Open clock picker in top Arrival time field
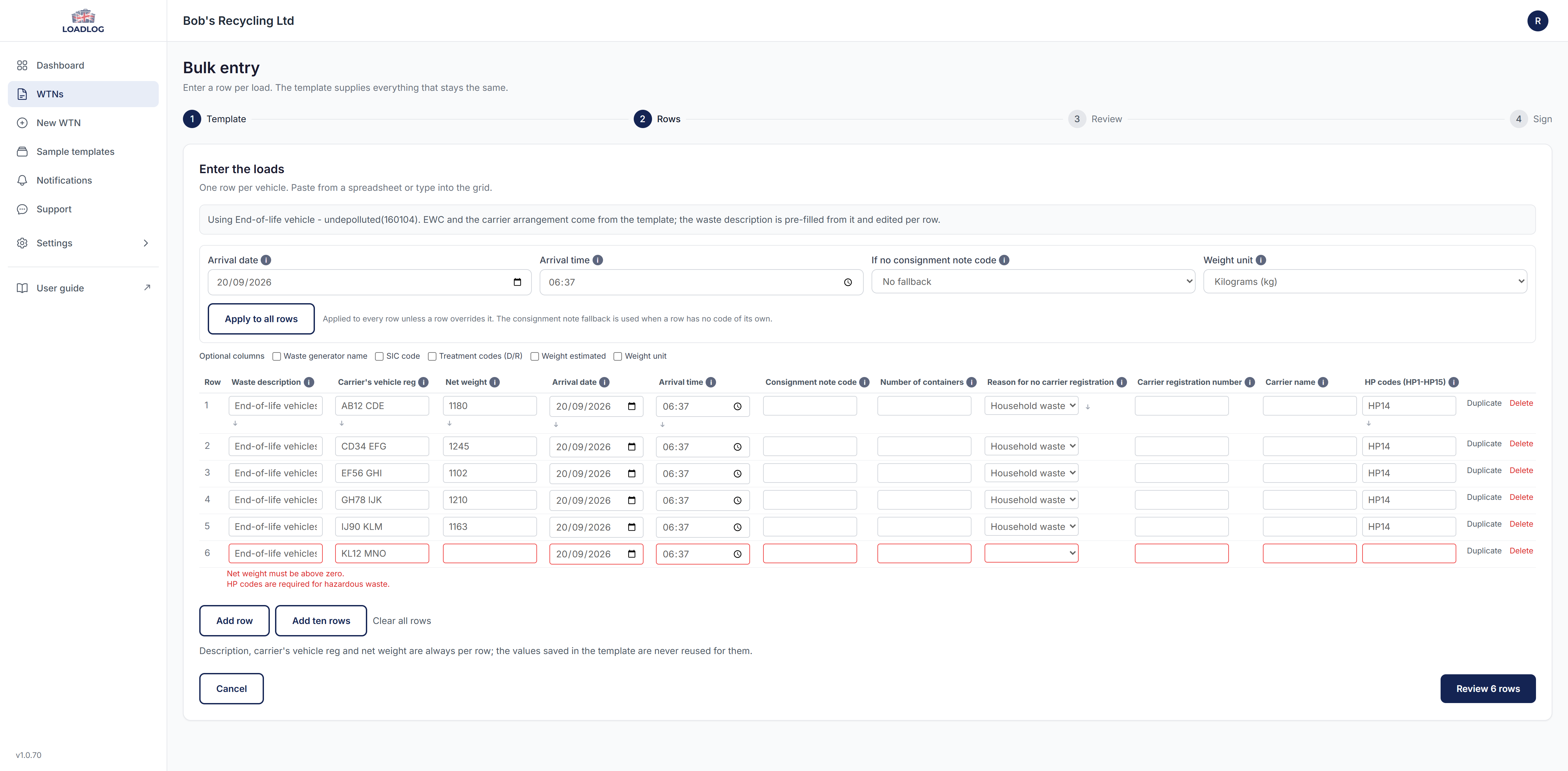Image resolution: width=1568 pixels, height=771 pixels. pos(848,282)
